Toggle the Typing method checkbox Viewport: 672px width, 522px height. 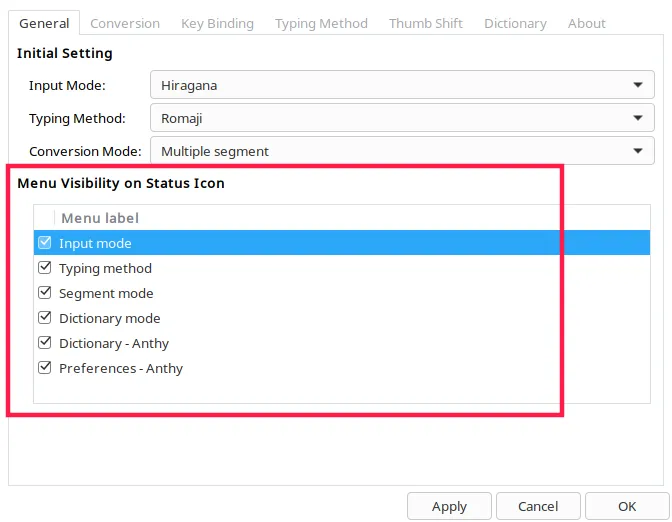(44, 268)
